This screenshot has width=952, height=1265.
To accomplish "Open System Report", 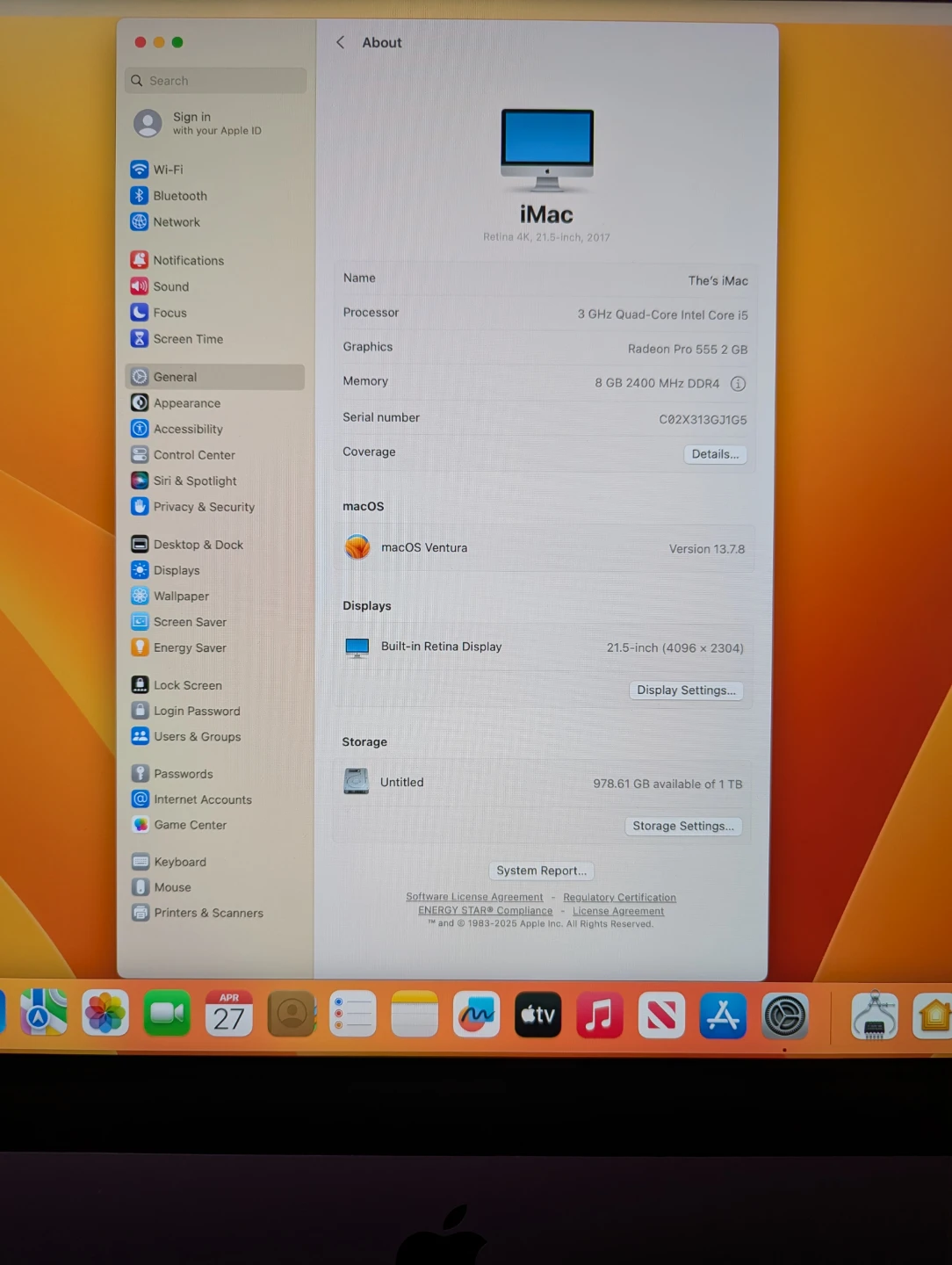I will (541, 871).
